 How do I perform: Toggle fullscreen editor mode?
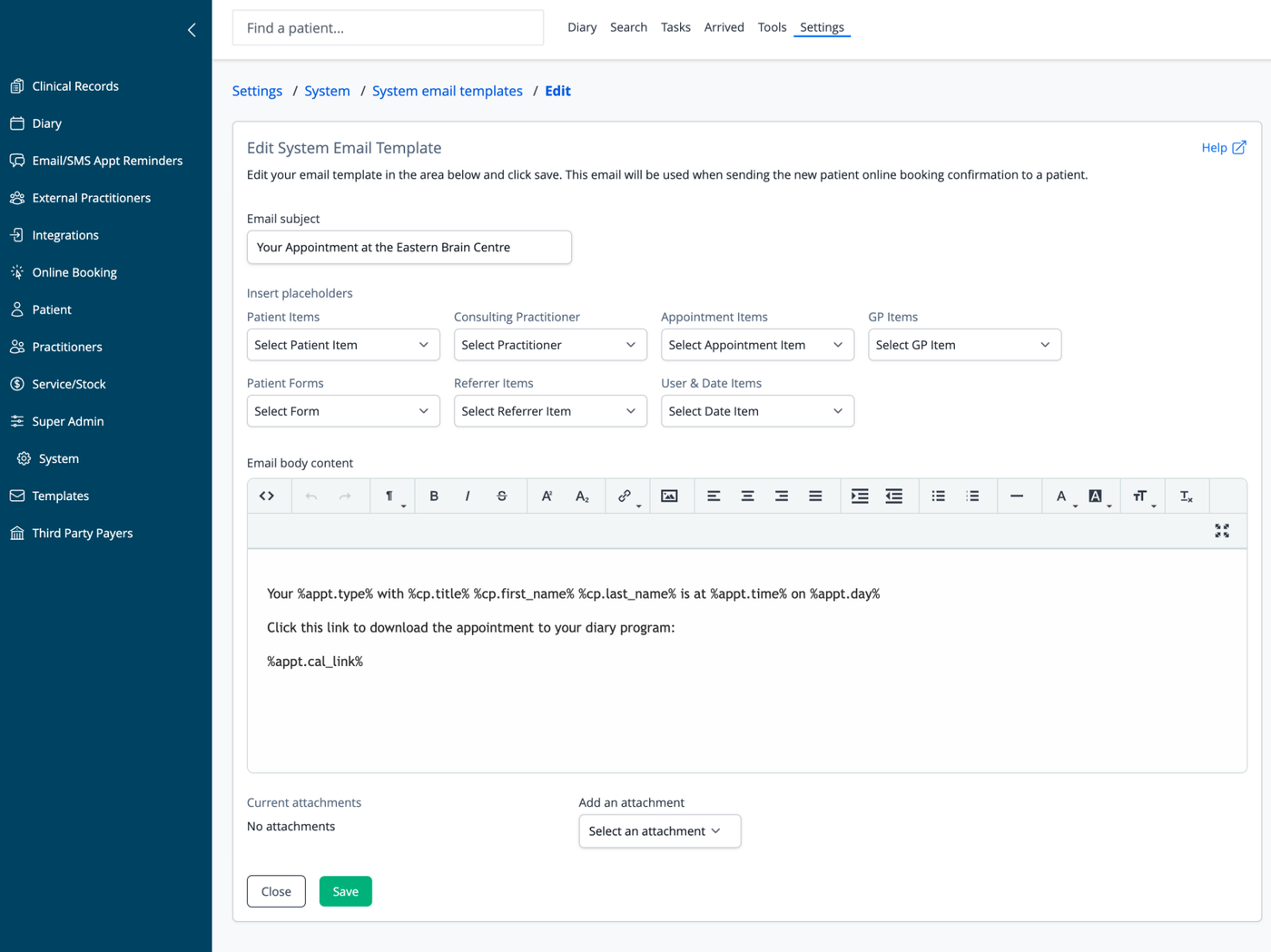1222,531
